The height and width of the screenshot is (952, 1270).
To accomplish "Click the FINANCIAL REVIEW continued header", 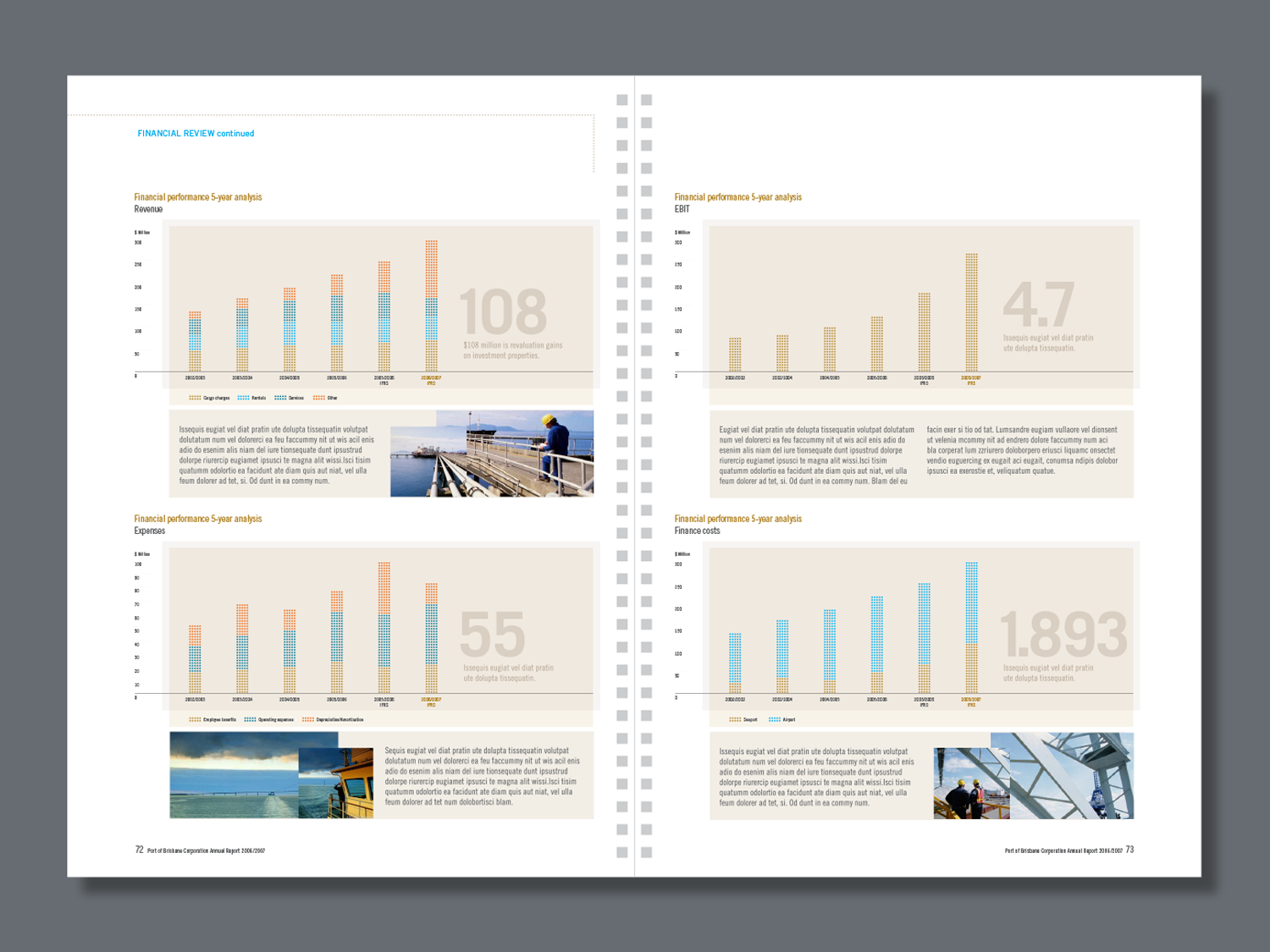I will [x=196, y=134].
